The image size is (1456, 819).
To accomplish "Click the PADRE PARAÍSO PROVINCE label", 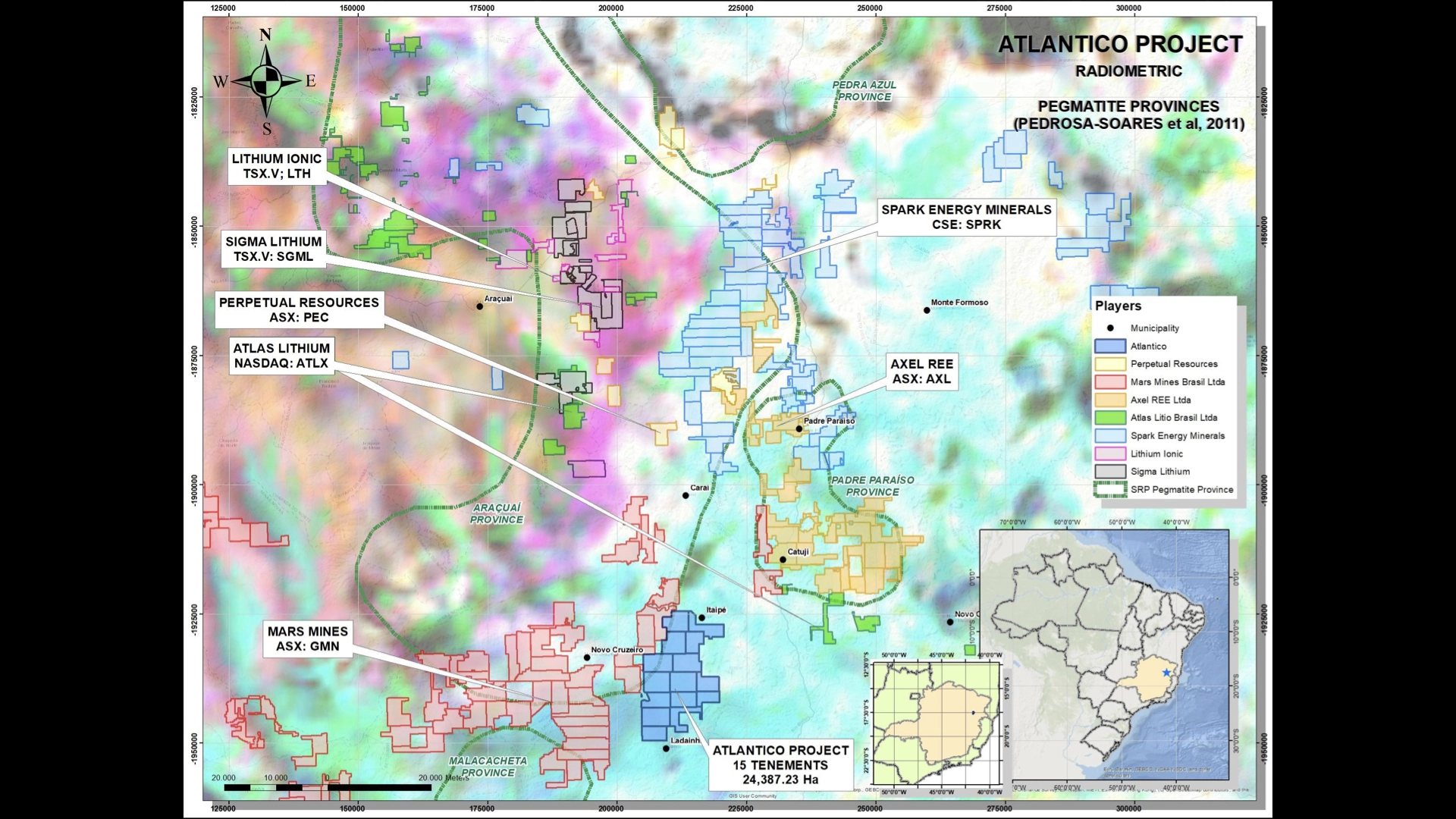I will click(873, 486).
